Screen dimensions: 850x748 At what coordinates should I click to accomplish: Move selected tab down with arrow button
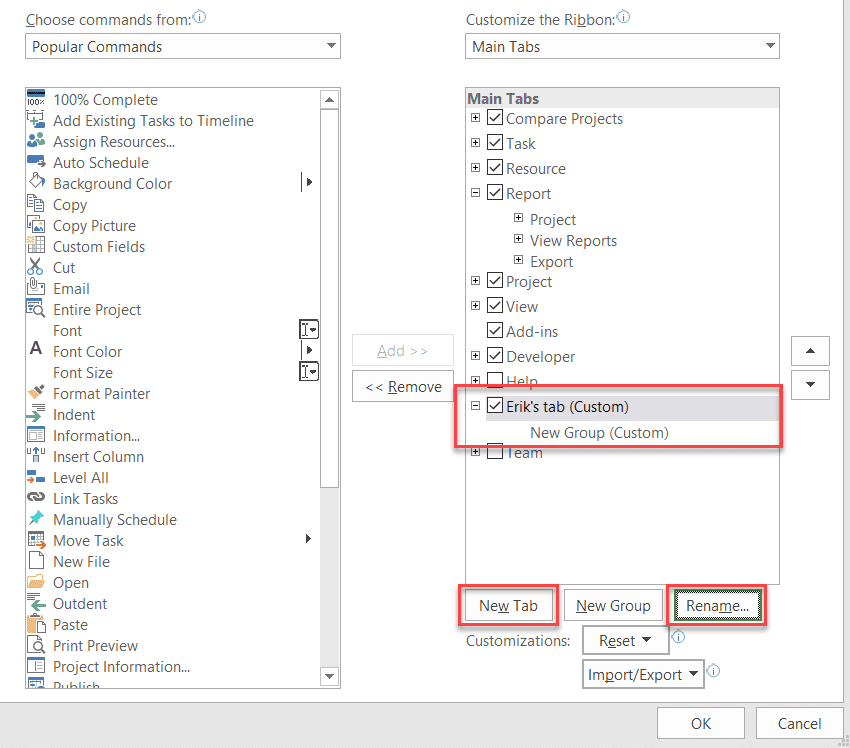810,384
